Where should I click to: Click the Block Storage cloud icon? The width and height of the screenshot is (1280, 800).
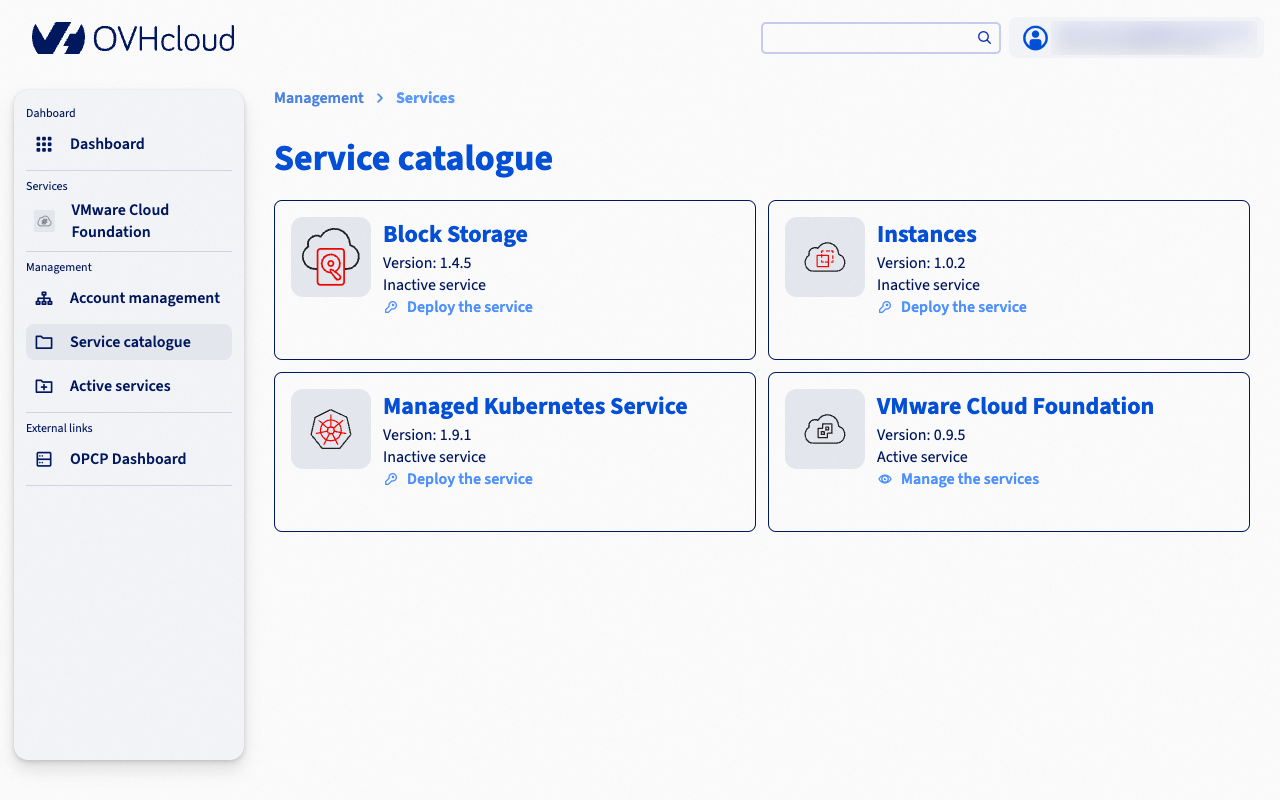tap(330, 257)
